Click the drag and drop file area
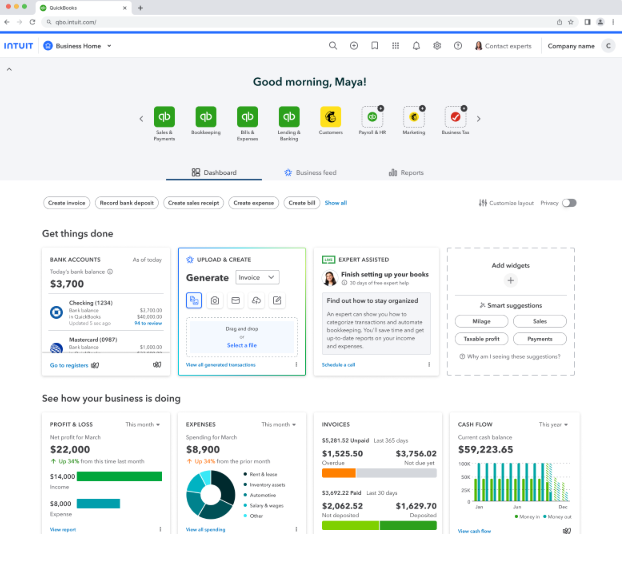Viewport: 627px width, 567px height. (241, 337)
